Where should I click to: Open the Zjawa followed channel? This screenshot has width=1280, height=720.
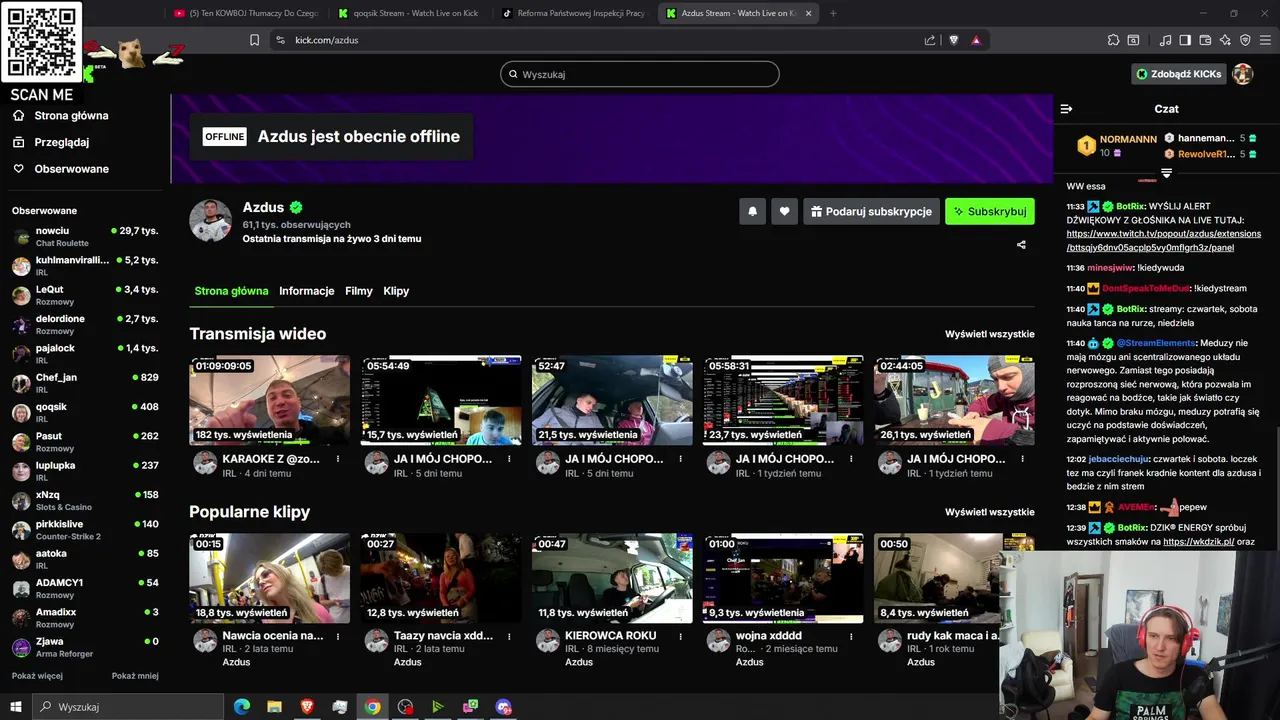(x=85, y=647)
